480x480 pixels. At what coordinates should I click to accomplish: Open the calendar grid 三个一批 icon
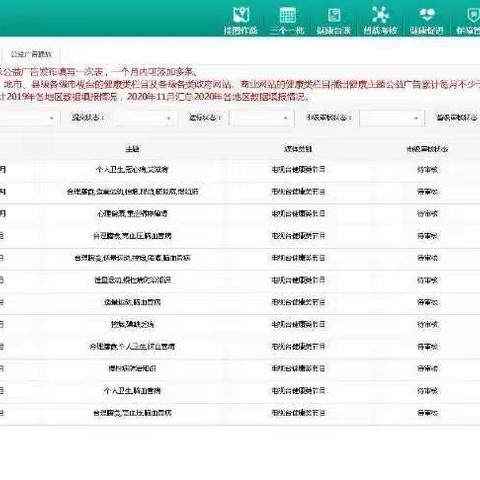tap(287, 15)
